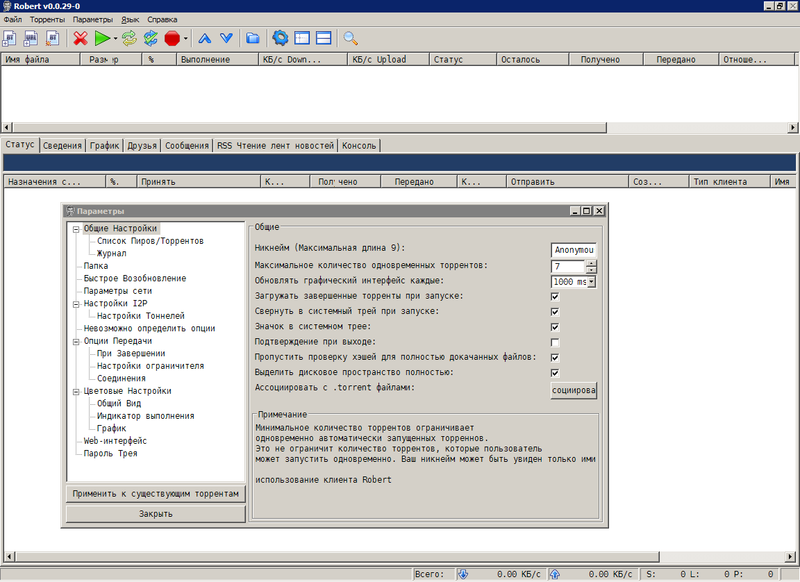
Task: Click Применить к существующим торрентам button
Action: pyautogui.click(x=156, y=494)
